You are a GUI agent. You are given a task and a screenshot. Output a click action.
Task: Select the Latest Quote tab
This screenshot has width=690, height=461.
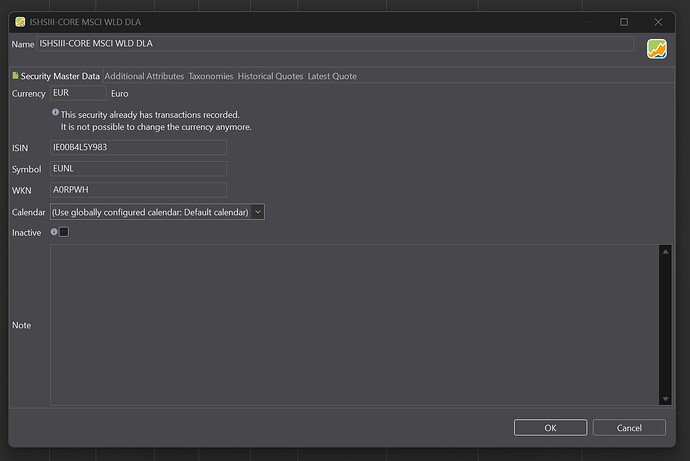332,76
